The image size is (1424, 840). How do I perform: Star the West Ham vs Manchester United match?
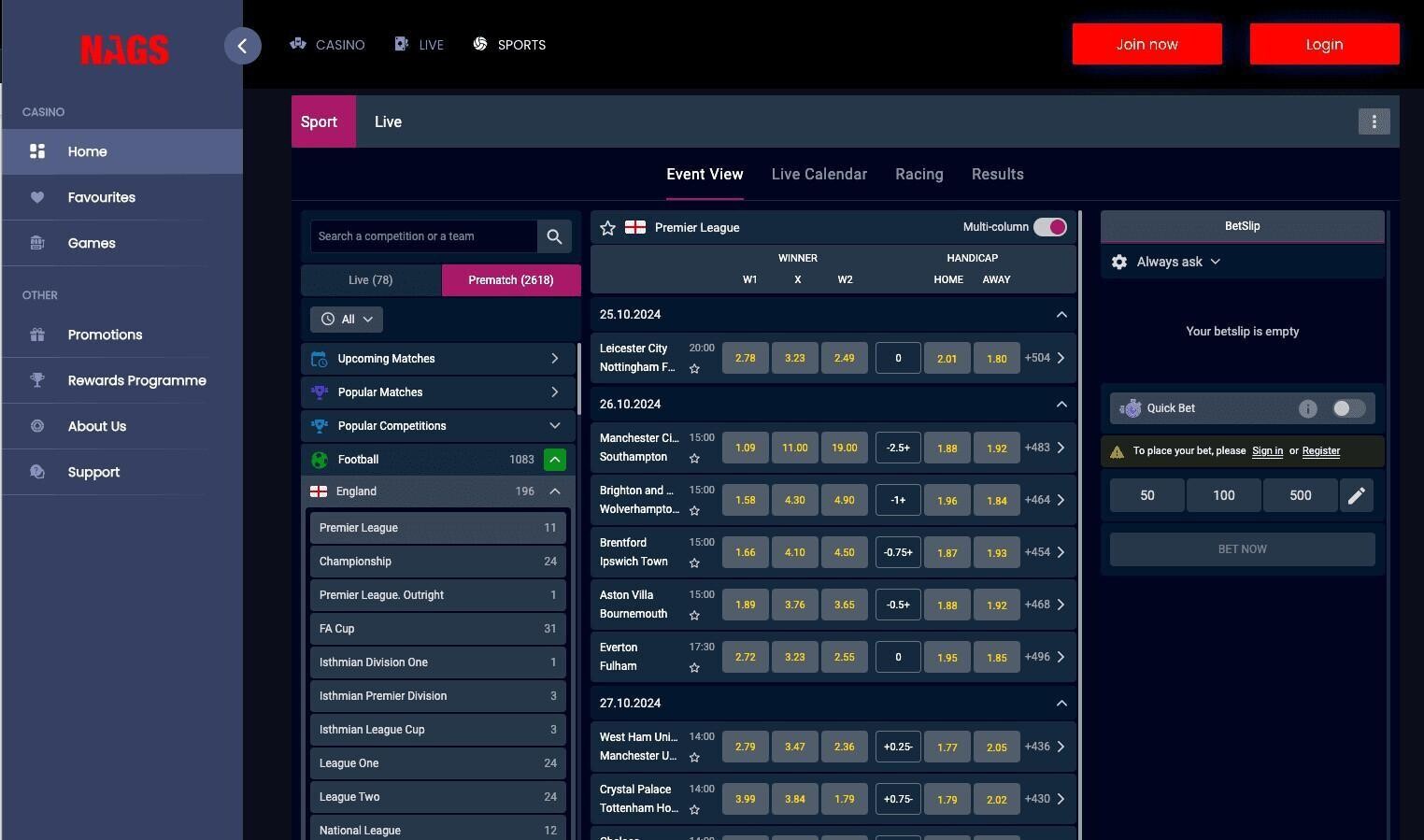coord(694,758)
